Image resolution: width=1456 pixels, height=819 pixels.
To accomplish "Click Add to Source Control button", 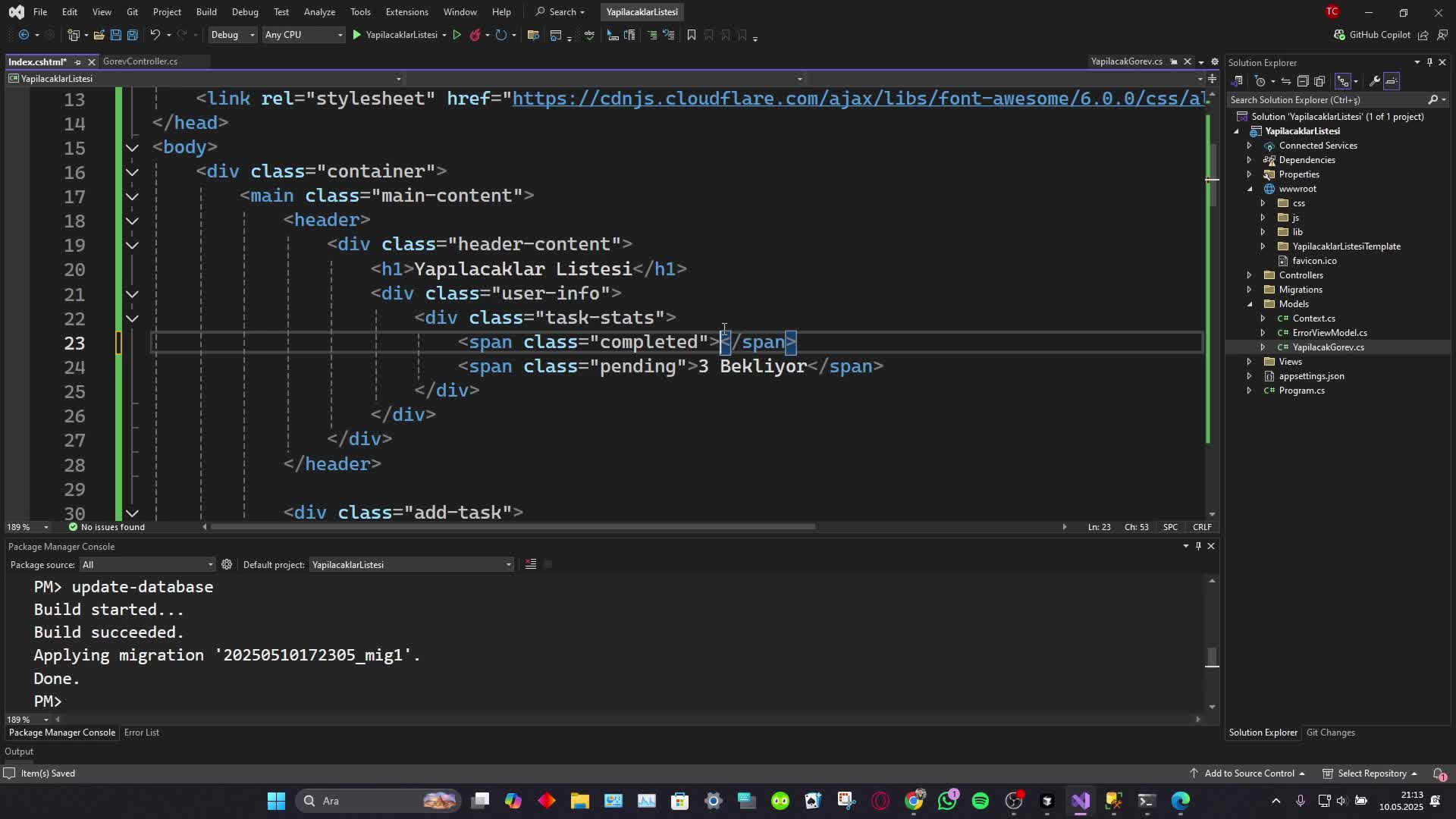I will coord(1248,773).
